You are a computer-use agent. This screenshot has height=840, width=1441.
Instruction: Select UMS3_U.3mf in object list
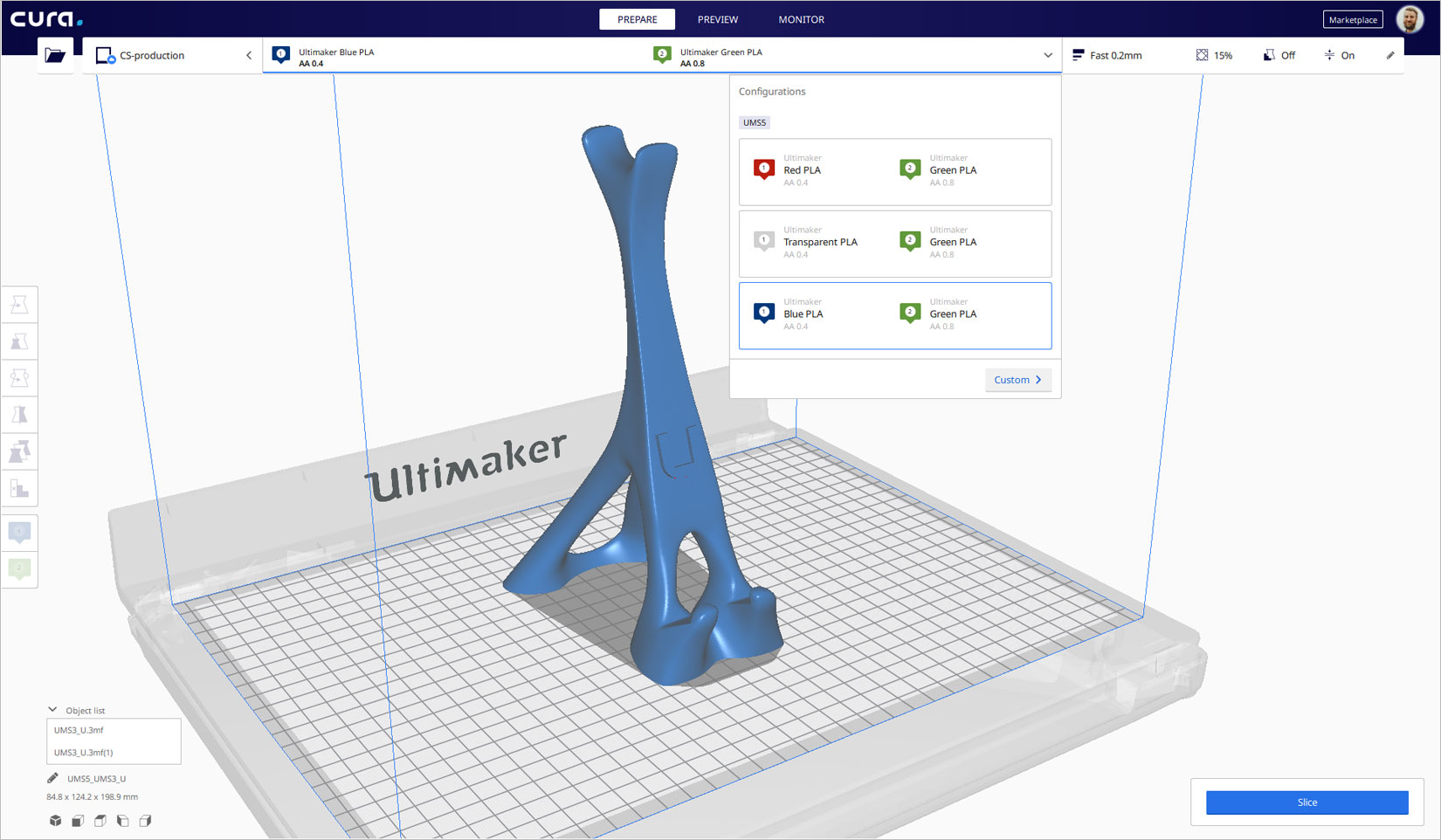[114, 730]
